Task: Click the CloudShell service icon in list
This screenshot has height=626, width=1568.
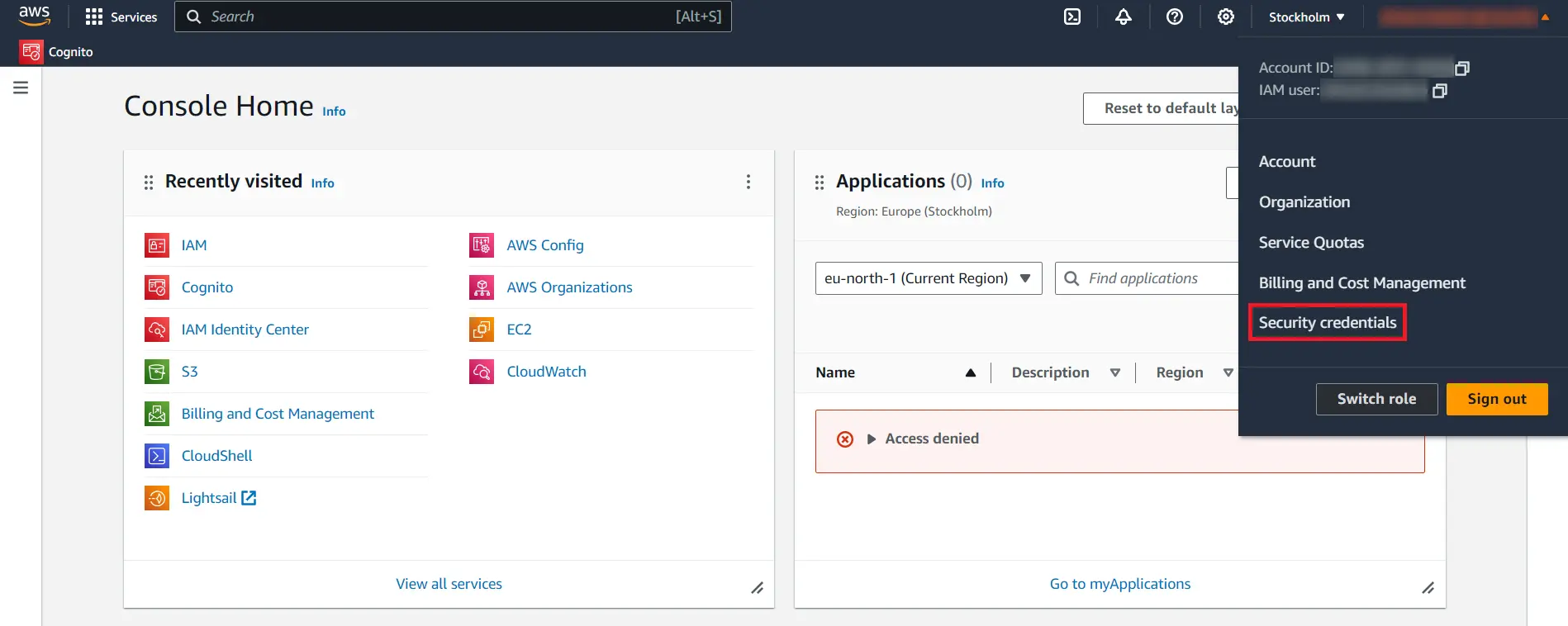Action: tap(157, 456)
